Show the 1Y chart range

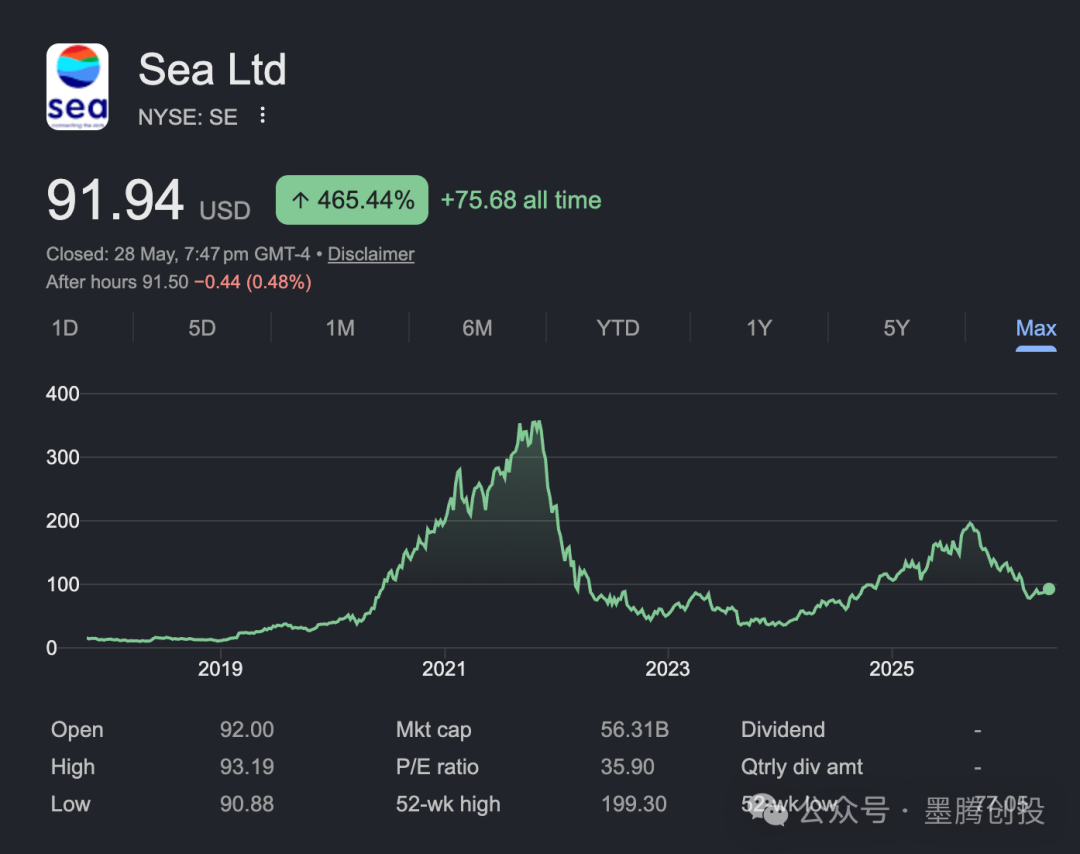[x=759, y=328]
